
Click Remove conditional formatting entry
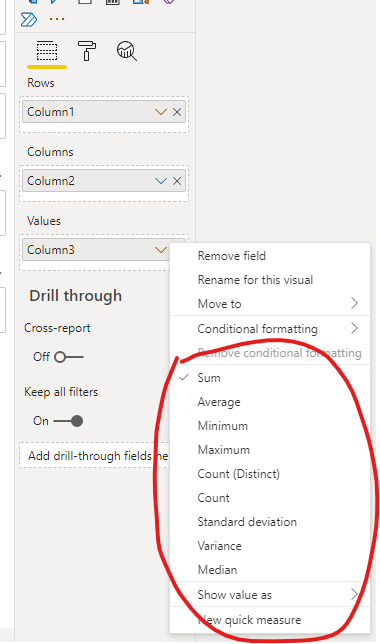(270, 353)
